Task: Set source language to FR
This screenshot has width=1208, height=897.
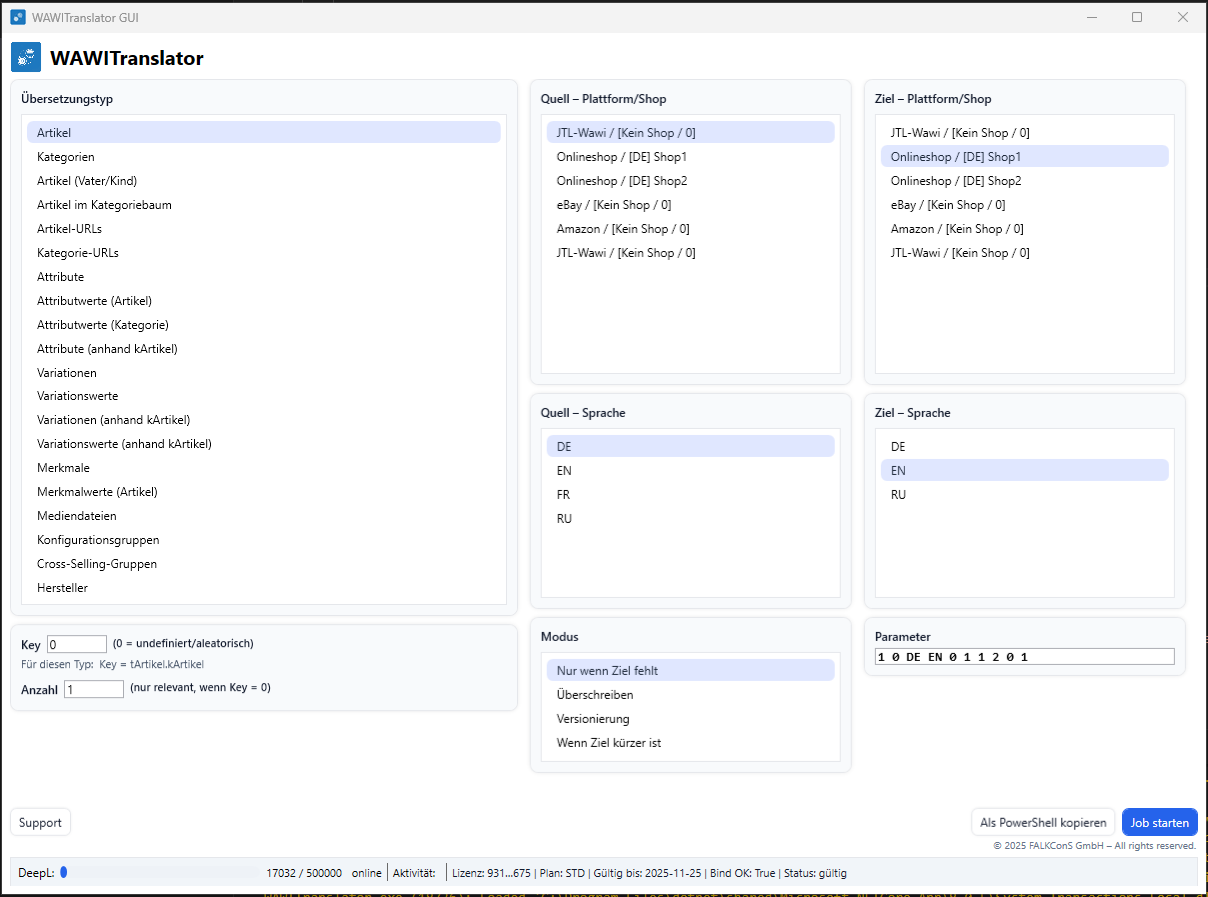Action: 565,495
